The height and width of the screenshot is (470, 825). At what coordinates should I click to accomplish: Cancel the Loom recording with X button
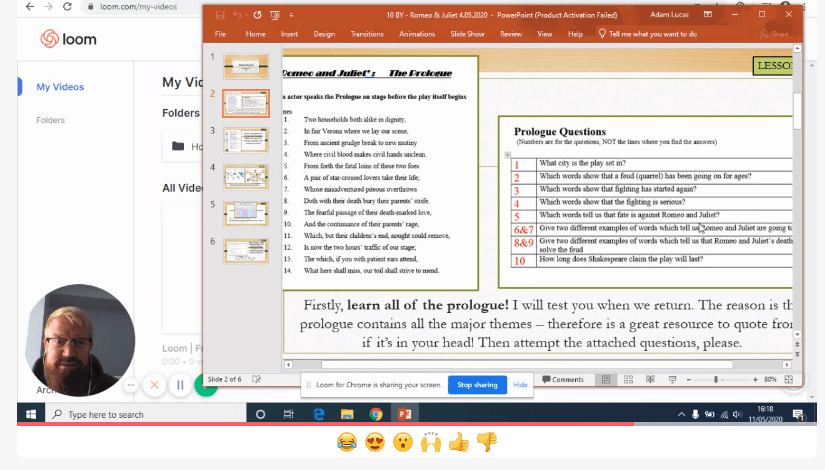(154, 385)
